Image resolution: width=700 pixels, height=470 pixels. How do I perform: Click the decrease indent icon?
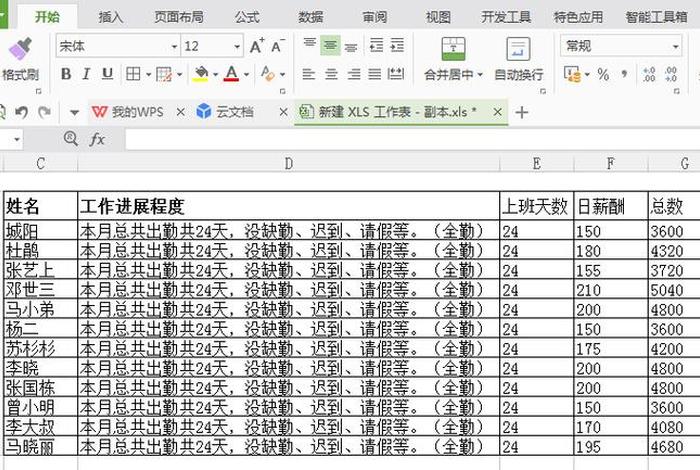coord(376,45)
